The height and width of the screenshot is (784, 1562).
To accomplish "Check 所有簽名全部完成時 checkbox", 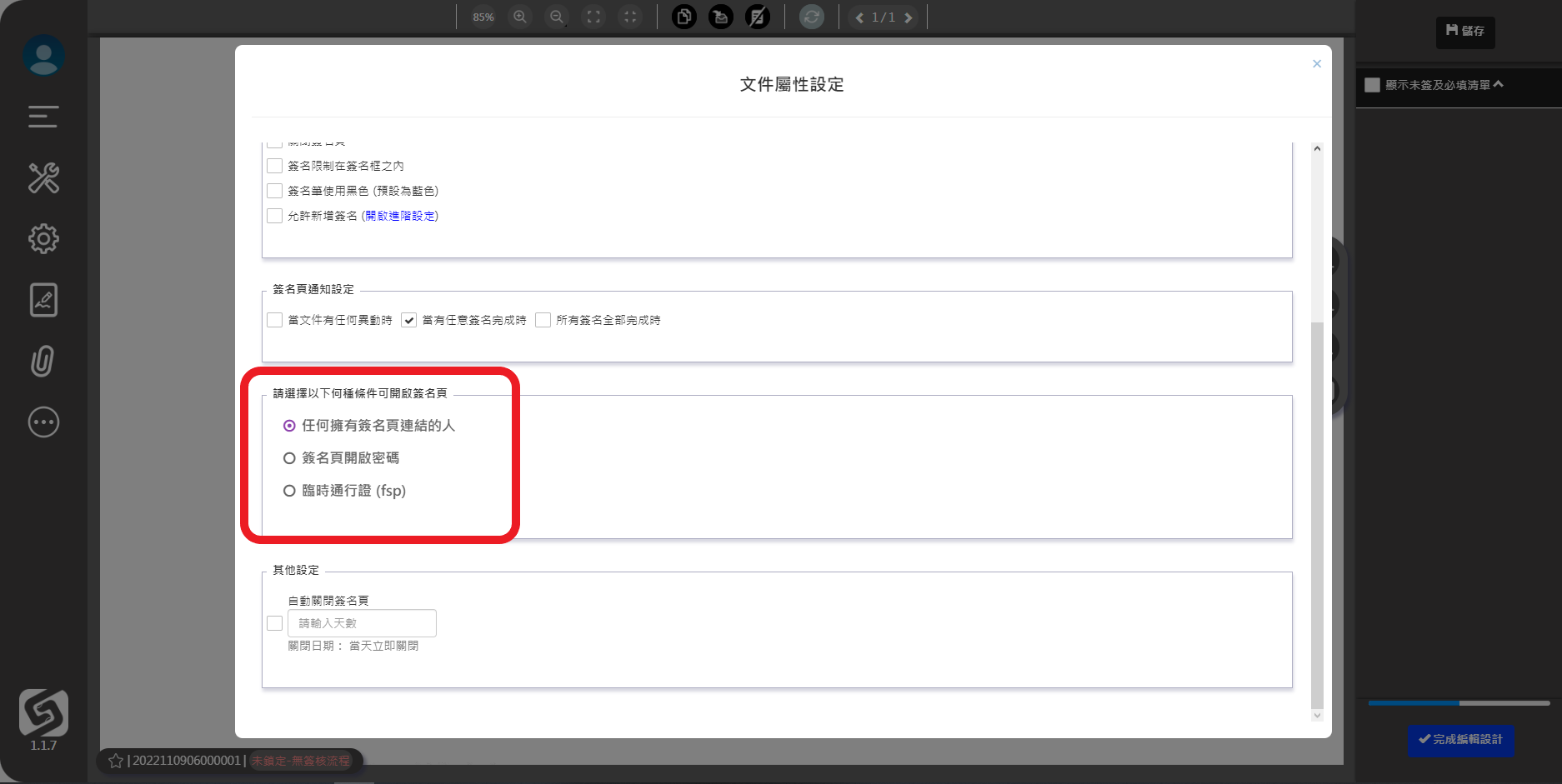I will pyautogui.click(x=543, y=320).
